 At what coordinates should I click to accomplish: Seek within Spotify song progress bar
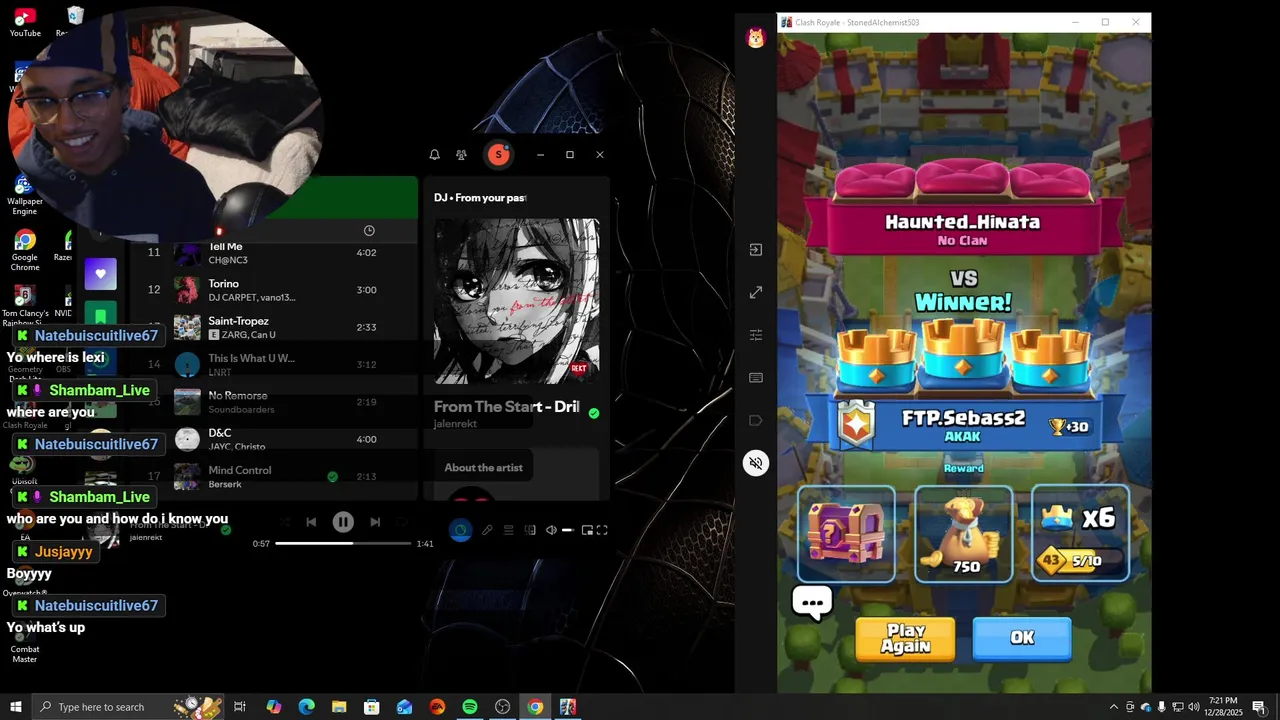[x=343, y=543]
